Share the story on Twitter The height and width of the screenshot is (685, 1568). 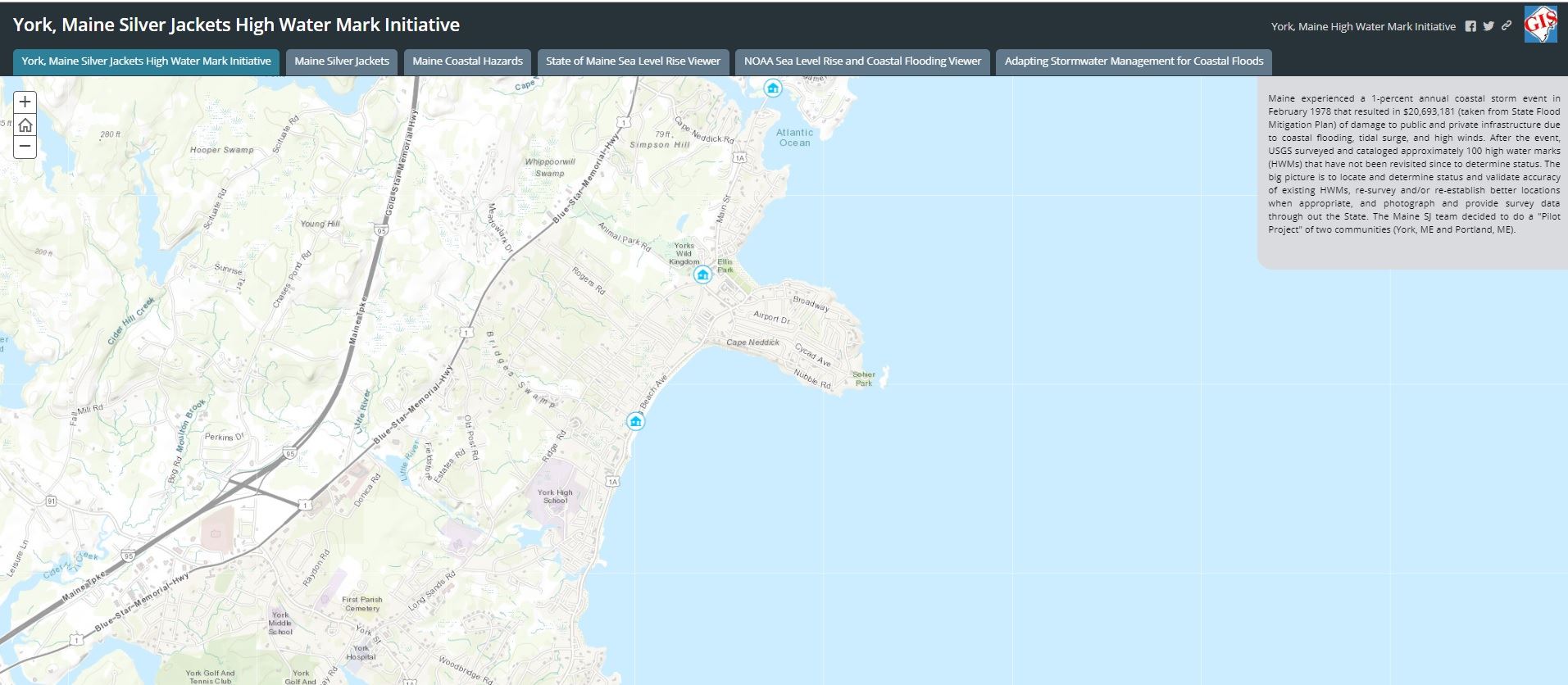(x=1488, y=26)
